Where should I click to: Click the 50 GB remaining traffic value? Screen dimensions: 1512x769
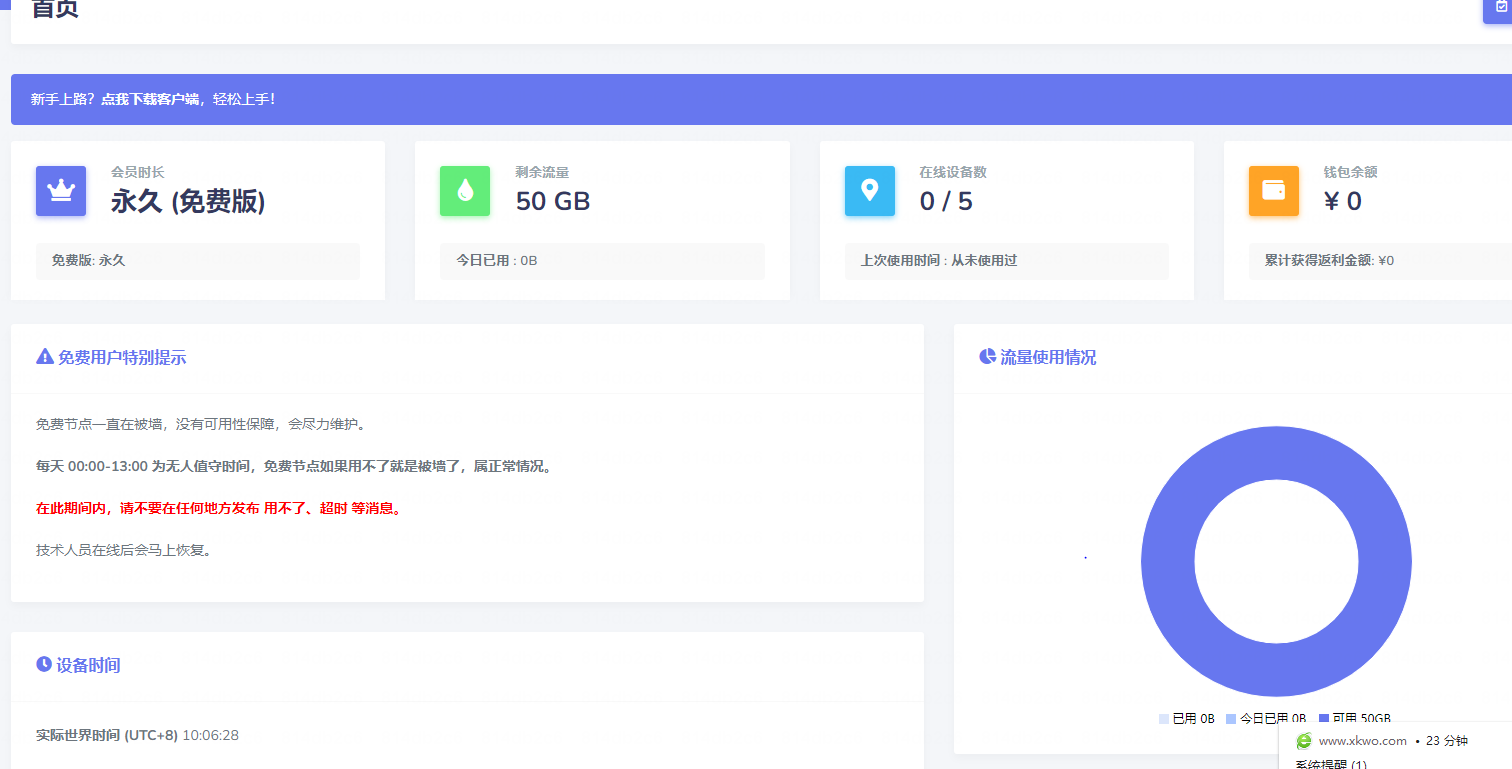click(x=553, y=201)
